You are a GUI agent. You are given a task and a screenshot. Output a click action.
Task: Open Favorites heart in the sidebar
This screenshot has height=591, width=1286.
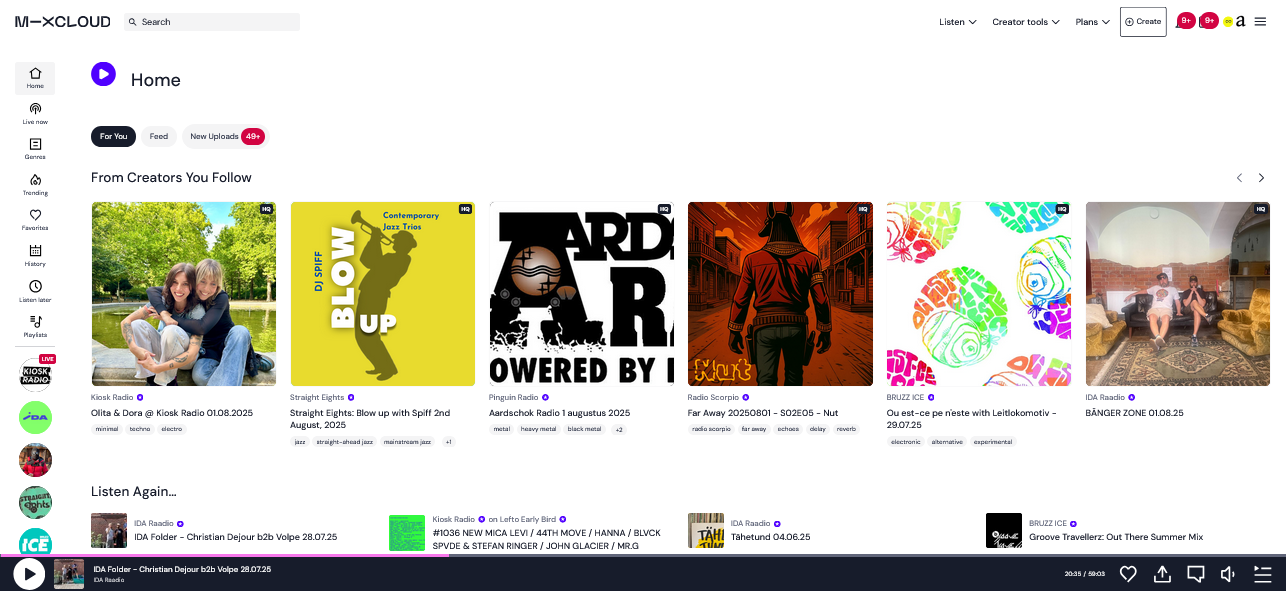(x=35, y=220)
